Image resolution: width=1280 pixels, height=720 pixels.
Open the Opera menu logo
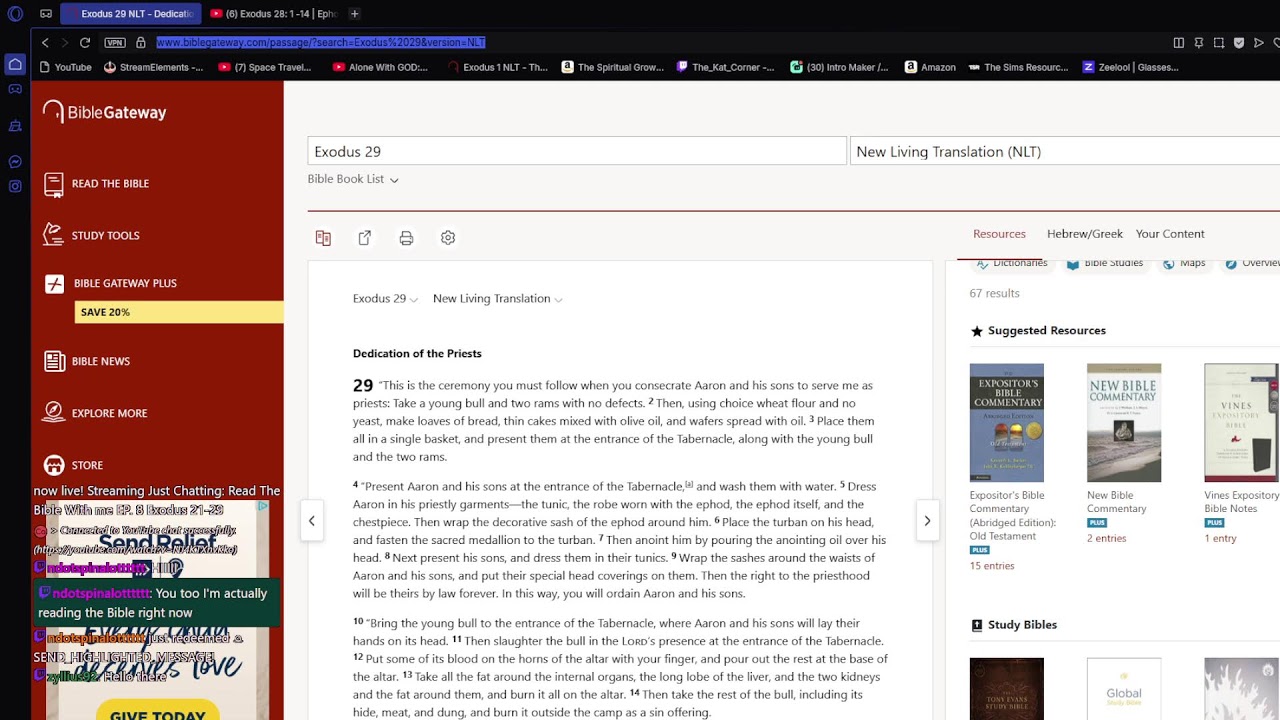coord(15,14)
